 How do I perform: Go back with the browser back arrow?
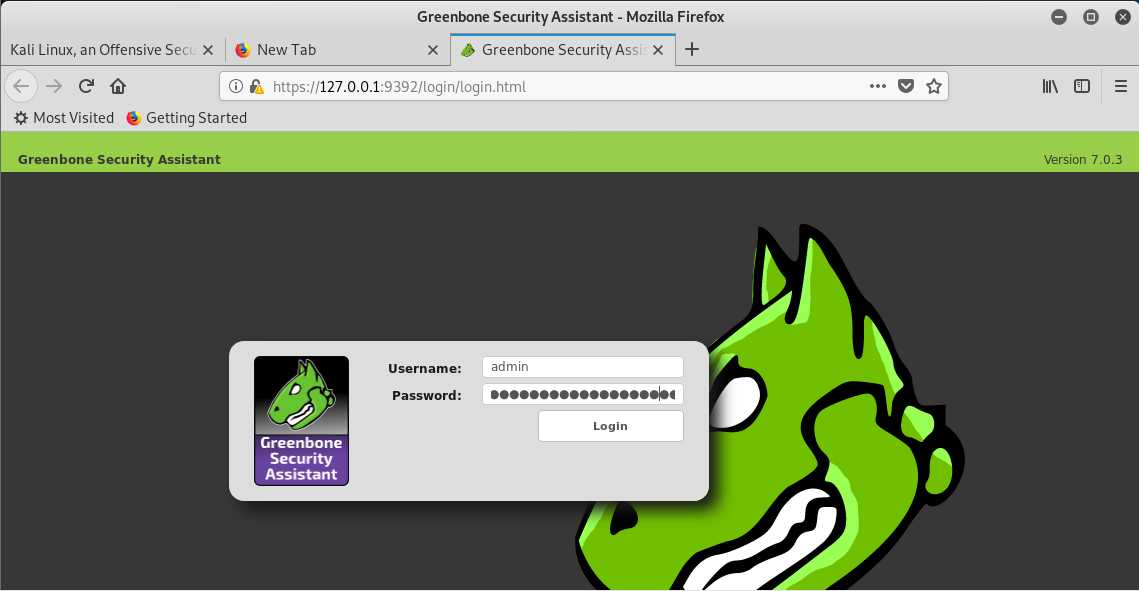point(21,86)
